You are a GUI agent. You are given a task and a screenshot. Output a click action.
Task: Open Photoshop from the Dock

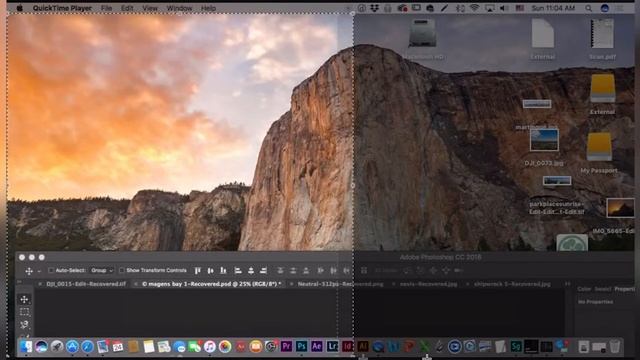tap(302, 347)
